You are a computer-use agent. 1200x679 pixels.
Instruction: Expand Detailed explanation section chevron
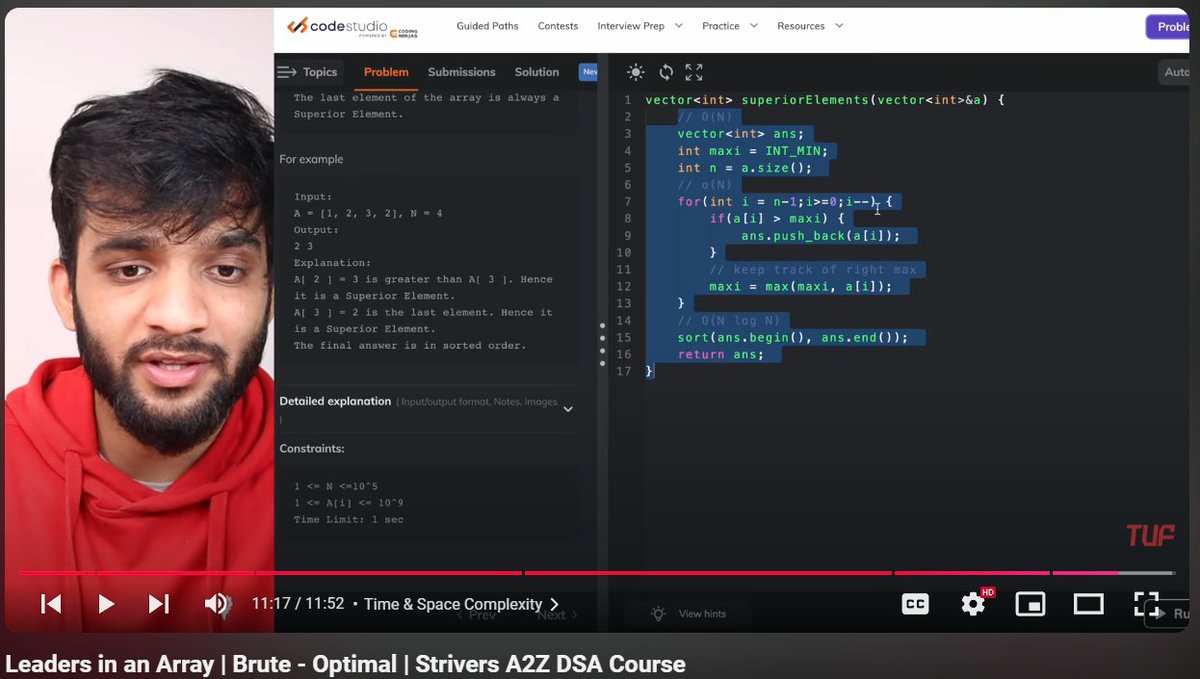pyautogui.click(x=568, y=409)
